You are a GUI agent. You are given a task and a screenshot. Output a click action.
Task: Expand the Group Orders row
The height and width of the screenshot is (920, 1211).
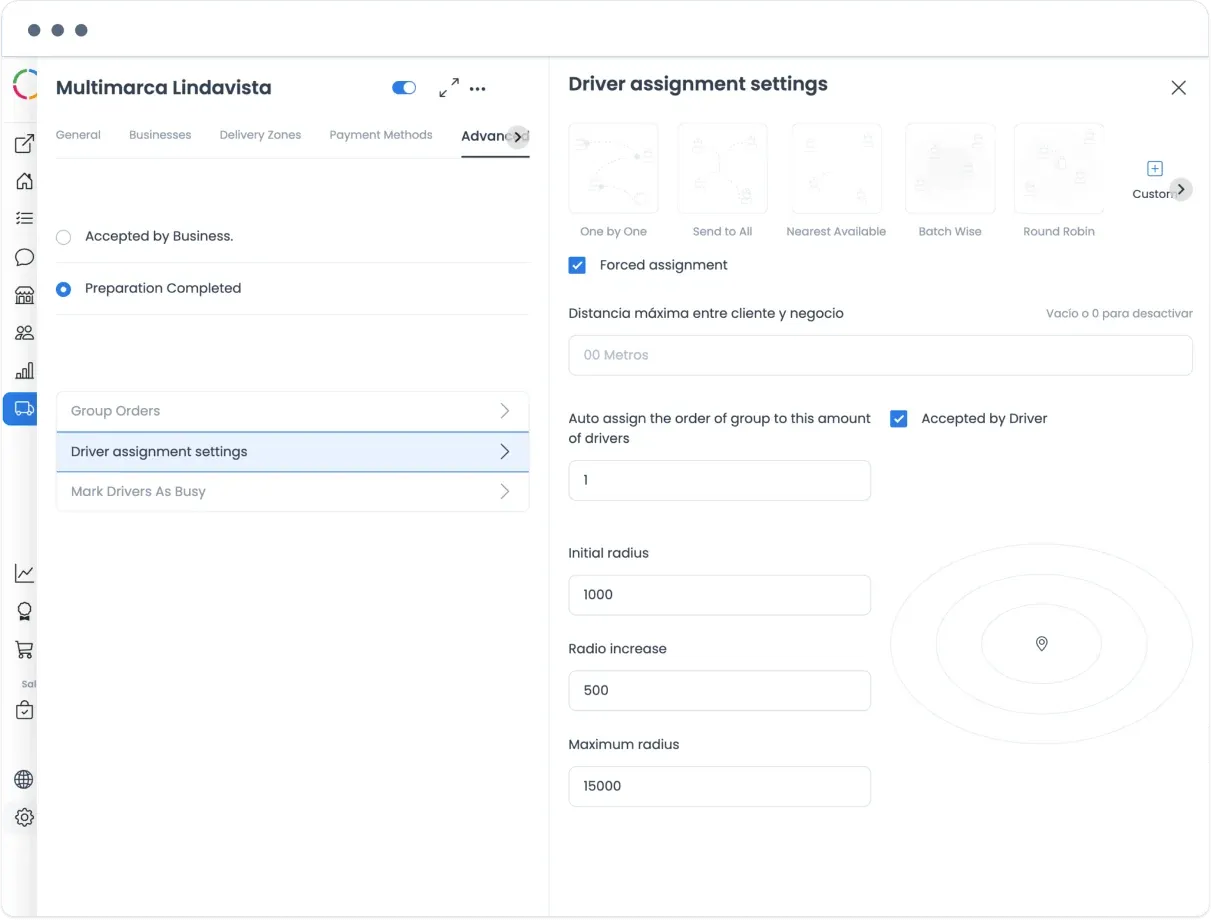[x=292, y=411]
